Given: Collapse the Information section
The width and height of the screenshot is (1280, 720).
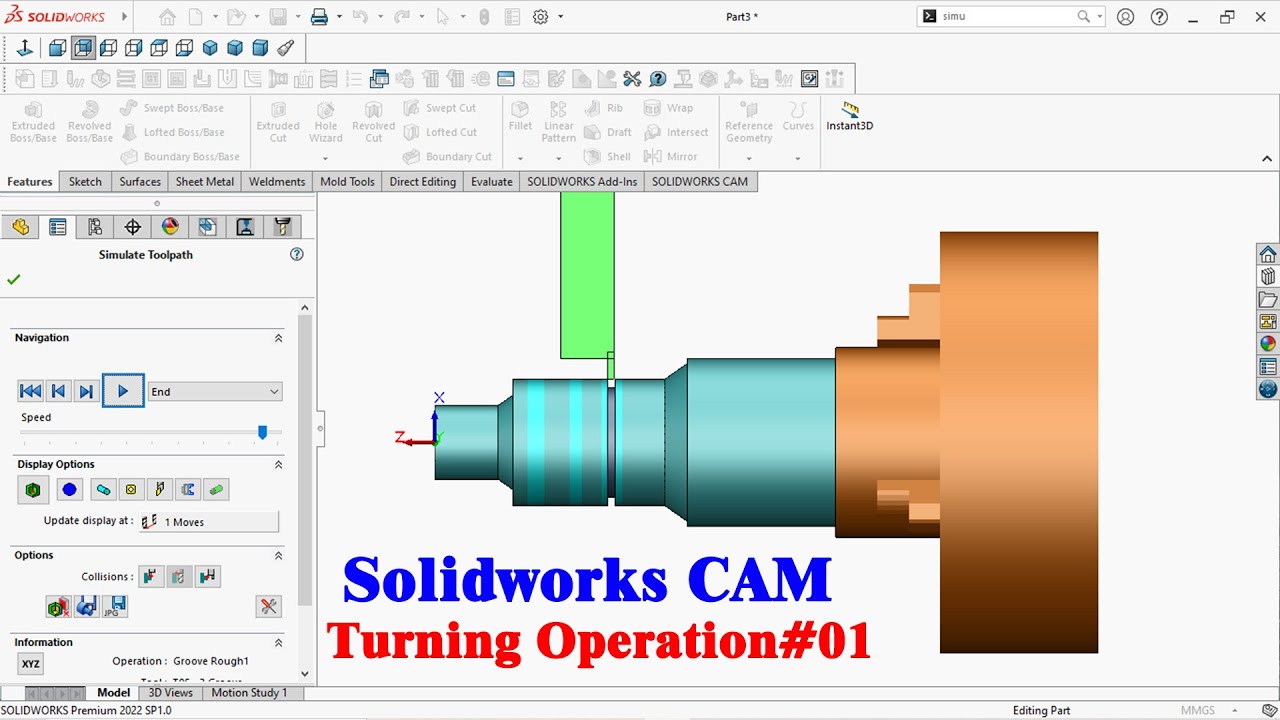Looking at the screenshot, I should point(278,642).
